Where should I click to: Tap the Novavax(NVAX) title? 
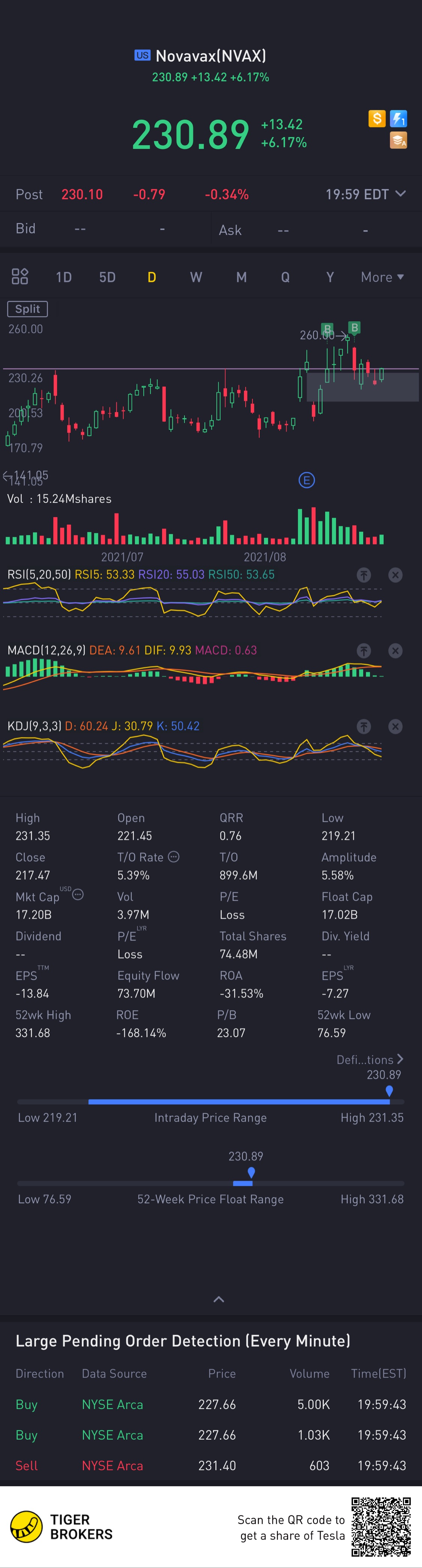click(x=211, y=56)
